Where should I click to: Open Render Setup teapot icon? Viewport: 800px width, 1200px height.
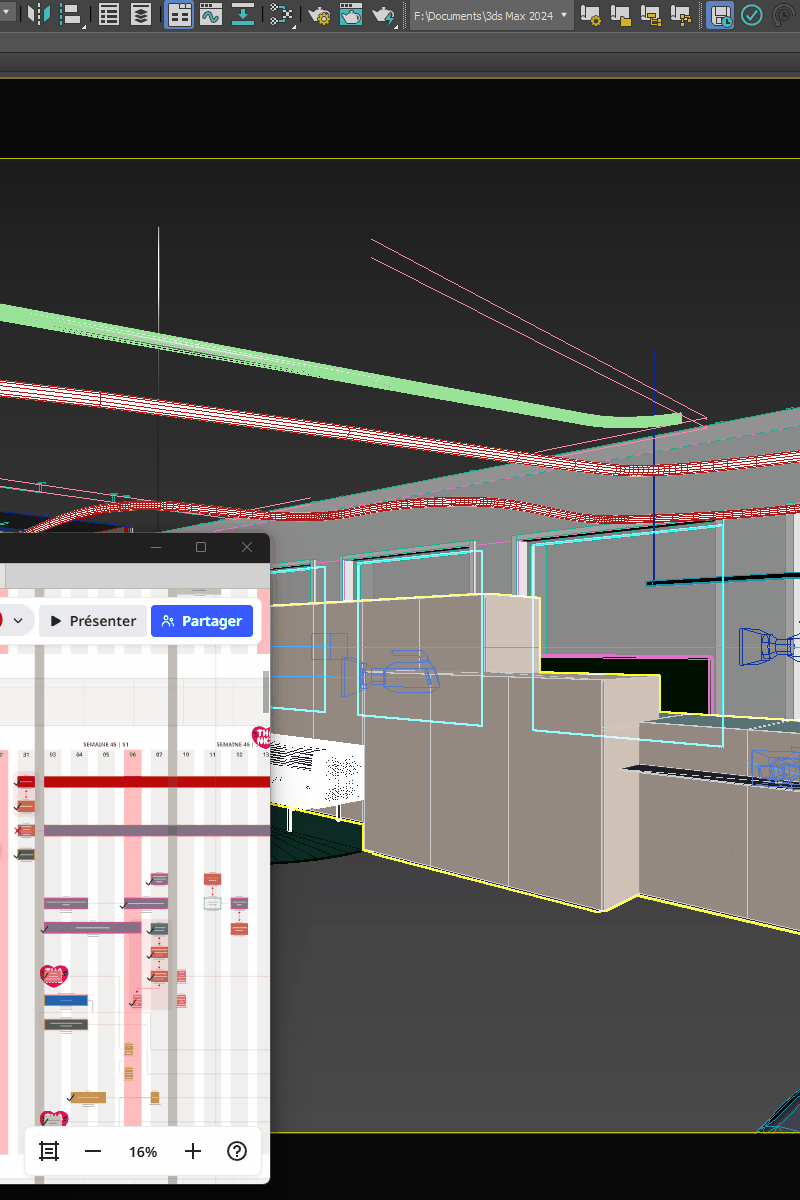tap(319, 15)
